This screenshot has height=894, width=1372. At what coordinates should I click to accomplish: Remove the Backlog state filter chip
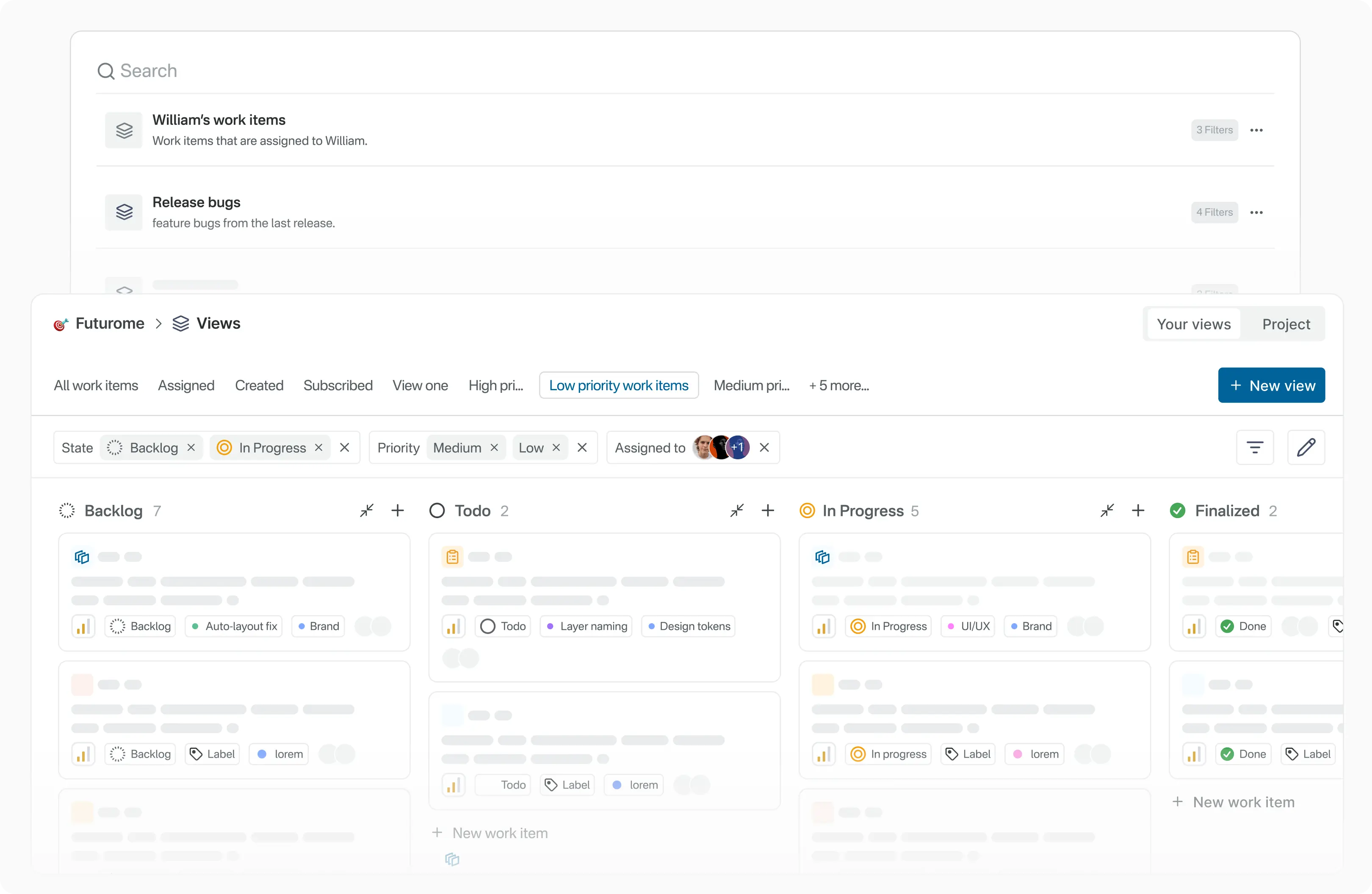click(191, 448)
